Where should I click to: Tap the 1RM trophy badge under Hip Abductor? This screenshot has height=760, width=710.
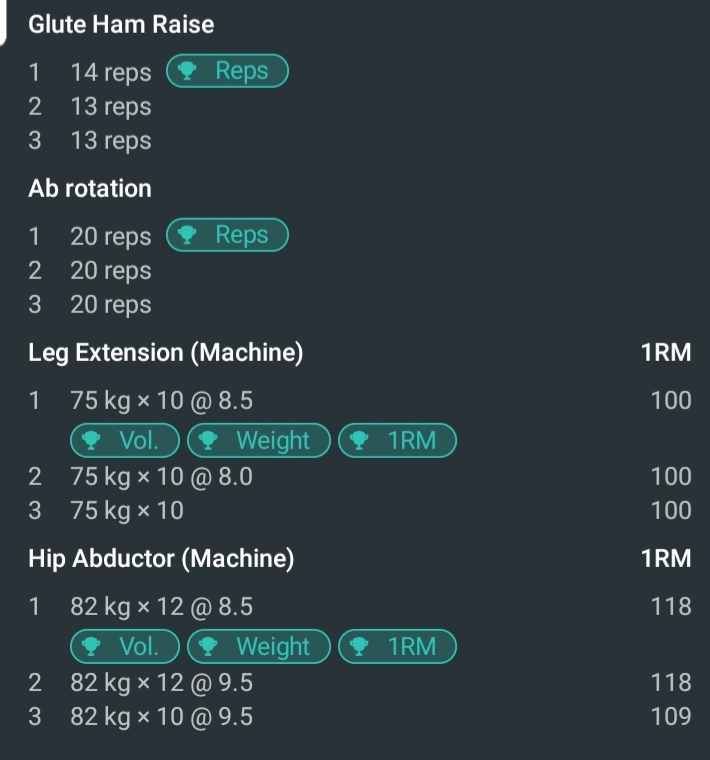point(397,647)
